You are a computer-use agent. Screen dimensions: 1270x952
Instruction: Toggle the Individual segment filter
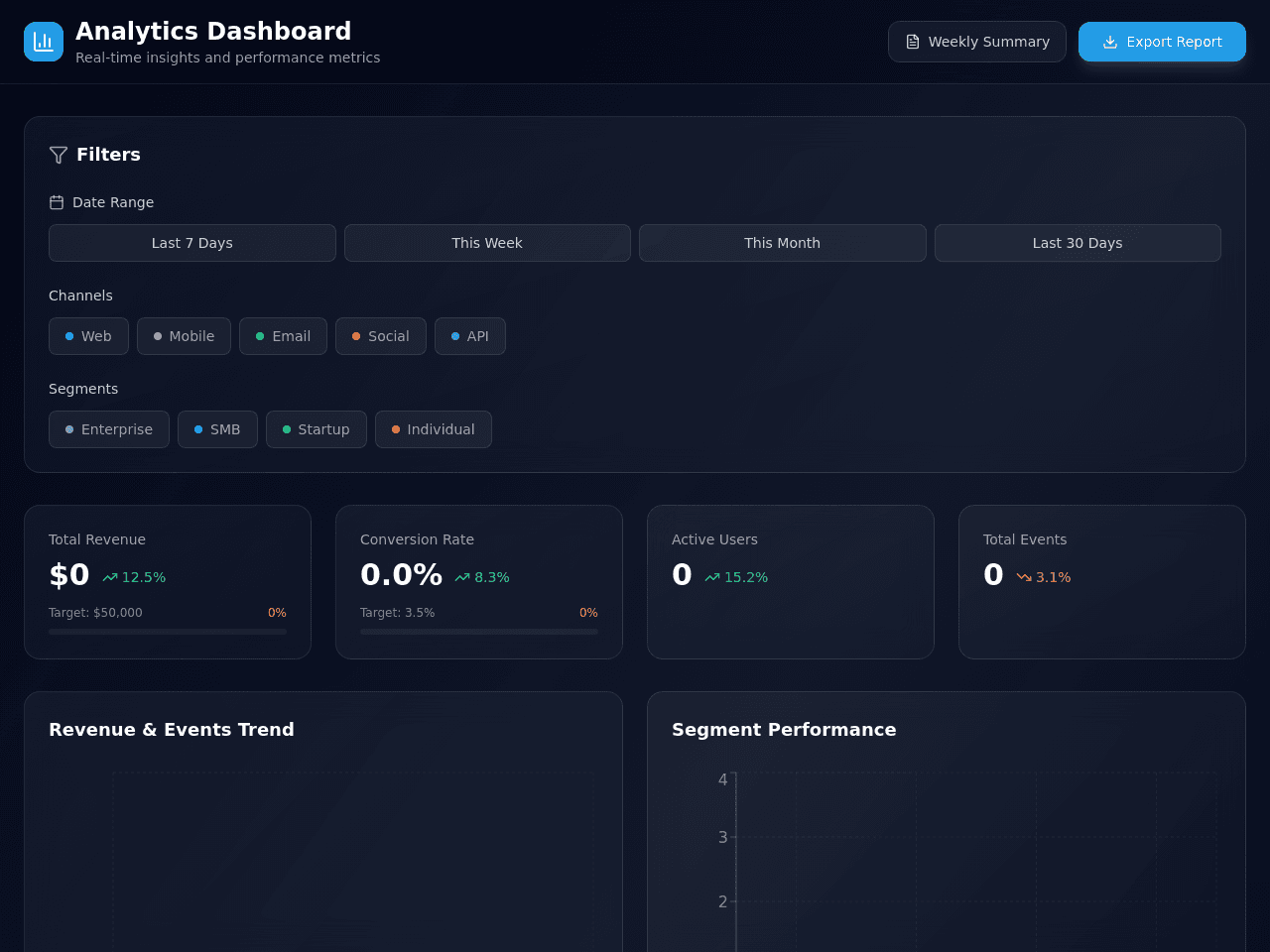coord(434,429)
